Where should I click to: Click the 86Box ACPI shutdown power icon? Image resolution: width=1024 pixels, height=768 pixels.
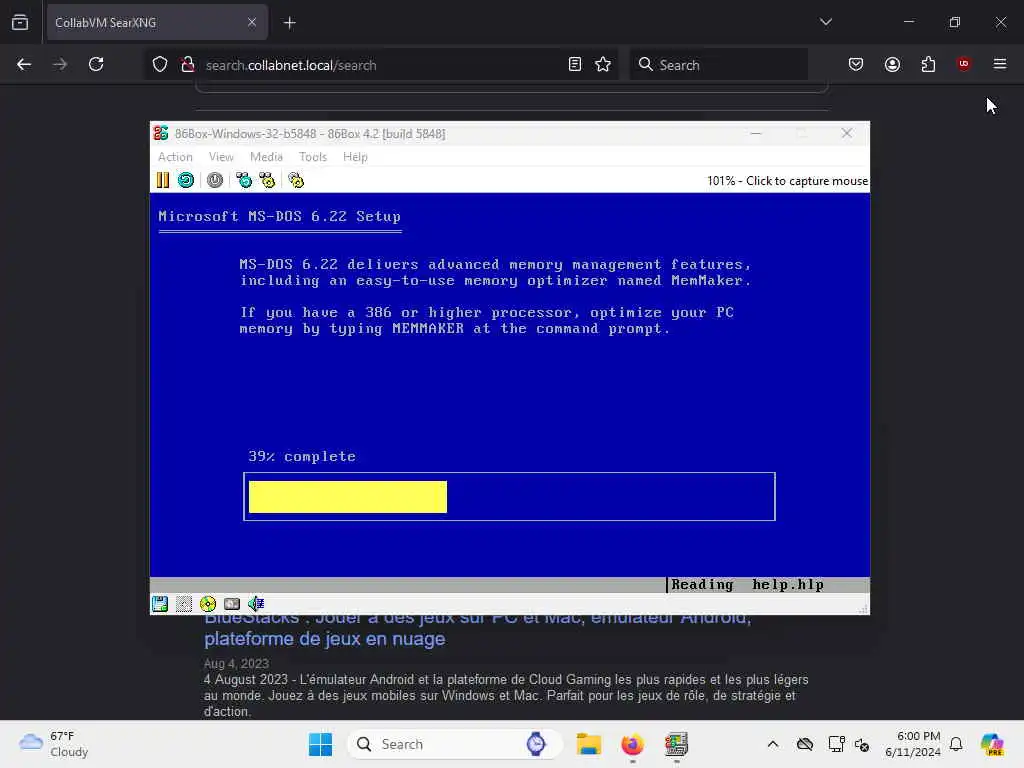pyautogui.click(x=215, y=180)
